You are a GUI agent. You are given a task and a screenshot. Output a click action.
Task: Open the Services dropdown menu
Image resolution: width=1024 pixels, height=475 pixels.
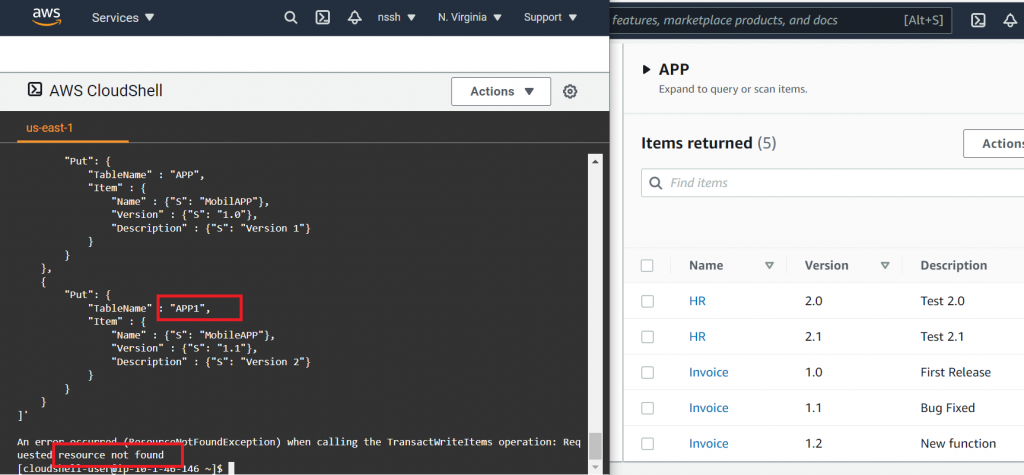[123, 18]
